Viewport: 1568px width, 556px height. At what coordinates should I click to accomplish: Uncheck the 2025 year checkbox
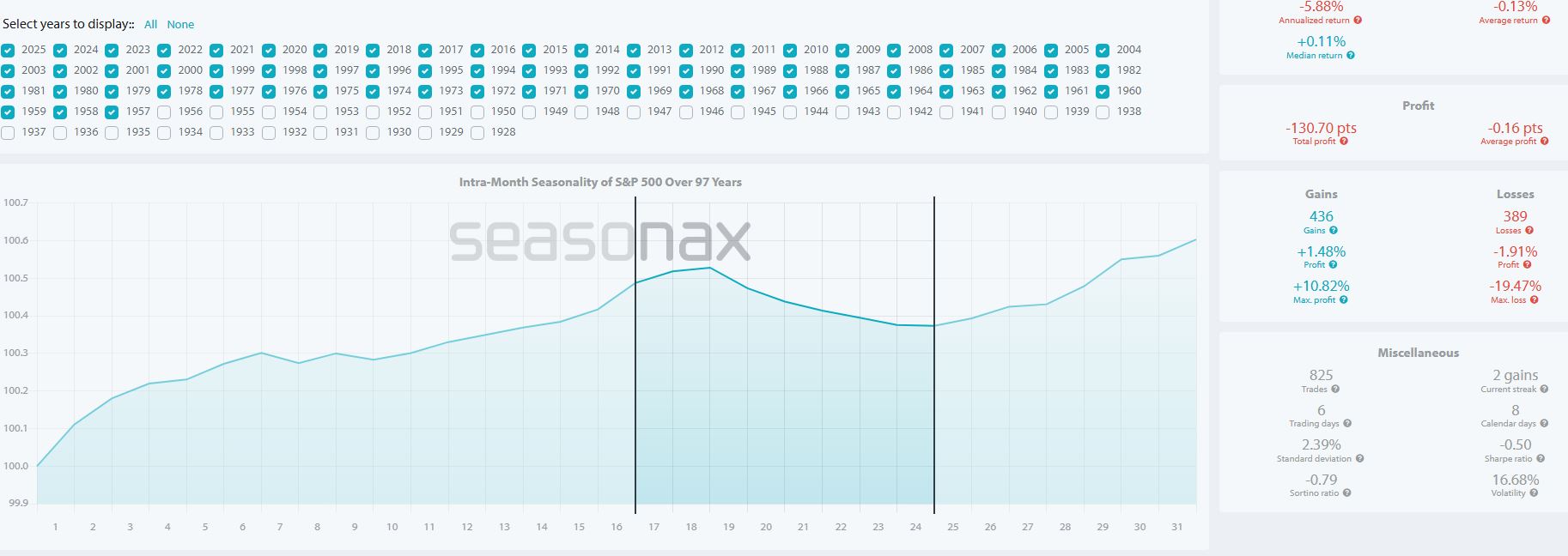click(8, 50)
